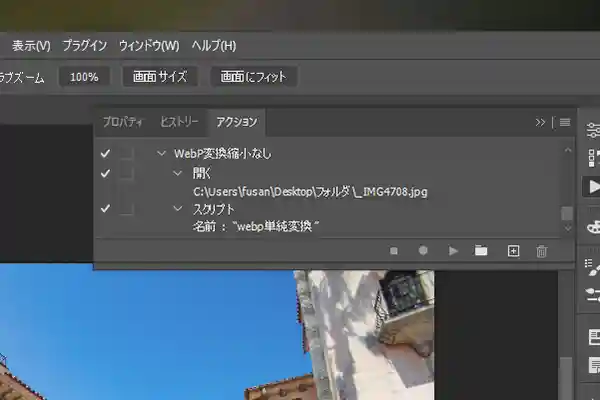Collapse the 開く step details
Viewport: 600px width, 400px height.
(x=177, y=174)
